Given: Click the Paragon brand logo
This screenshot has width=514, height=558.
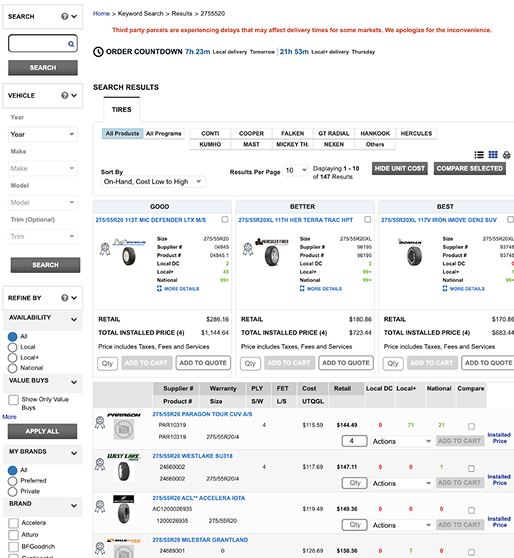Looking at the screenshot, I should tap(124, 415).
